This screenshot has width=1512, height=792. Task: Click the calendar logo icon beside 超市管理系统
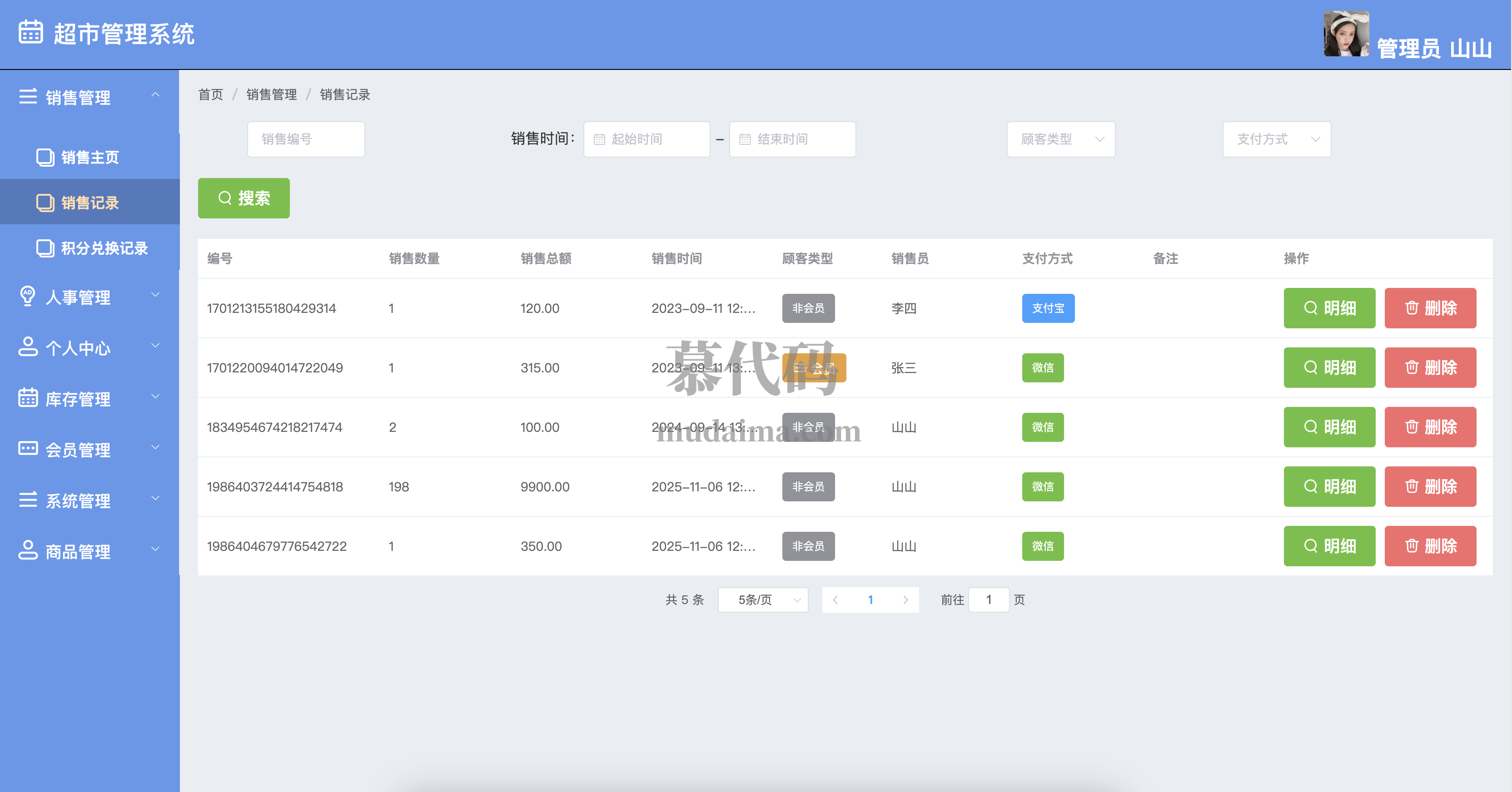click(x=30, y=32)
